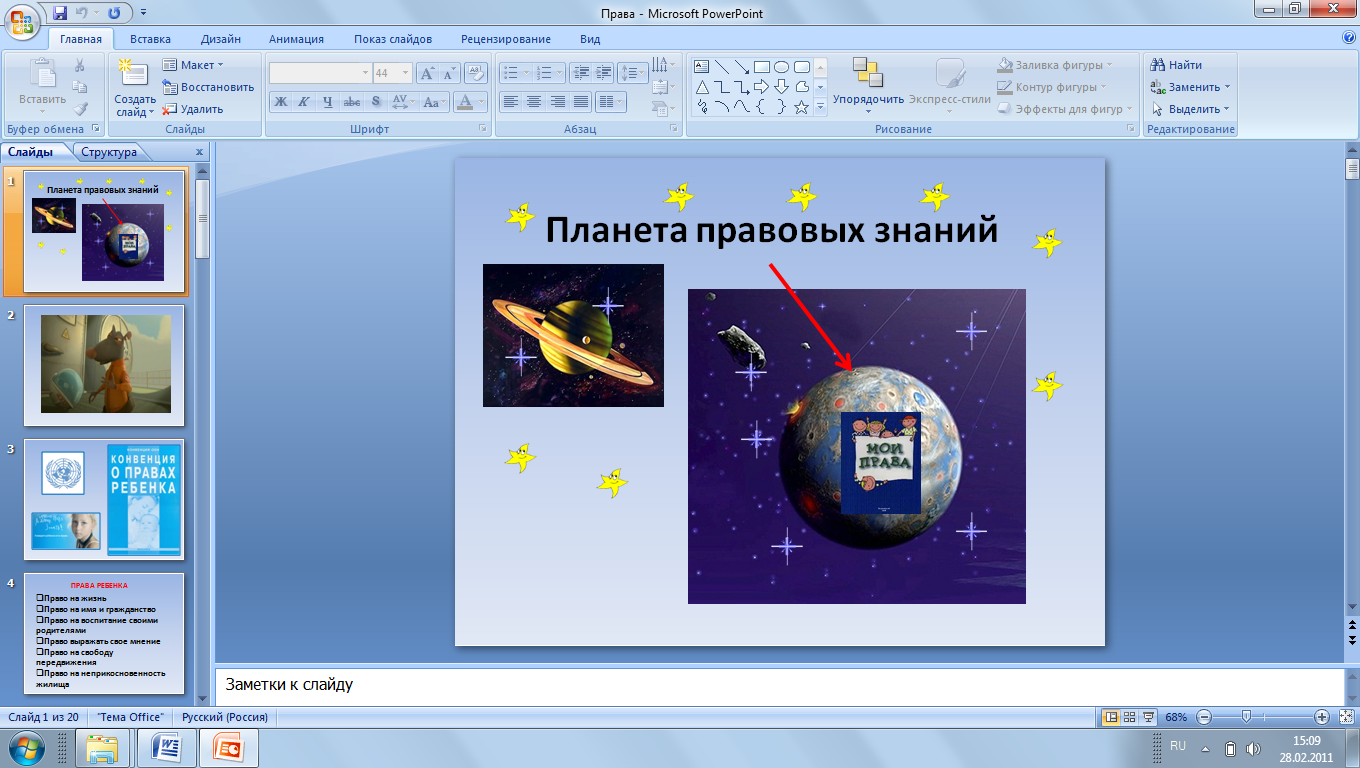Open the Макет layout dropdown

point(193,65)
